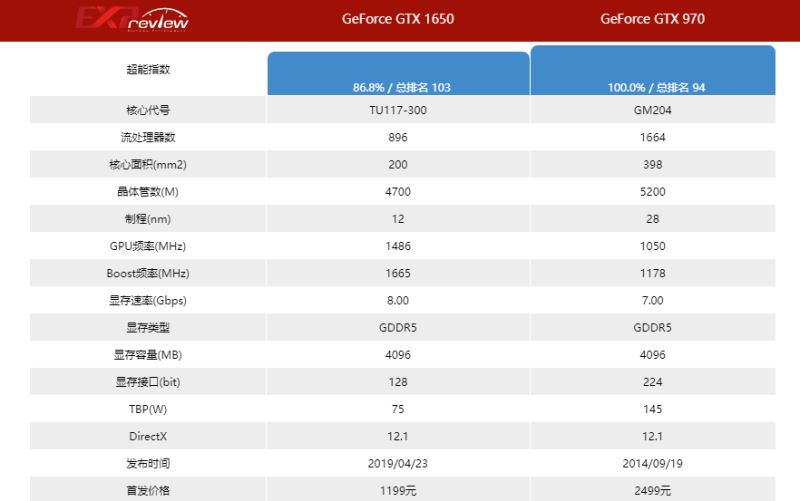Click the 100.0% ranking 94 blue bar

click(x=653, y=70)
